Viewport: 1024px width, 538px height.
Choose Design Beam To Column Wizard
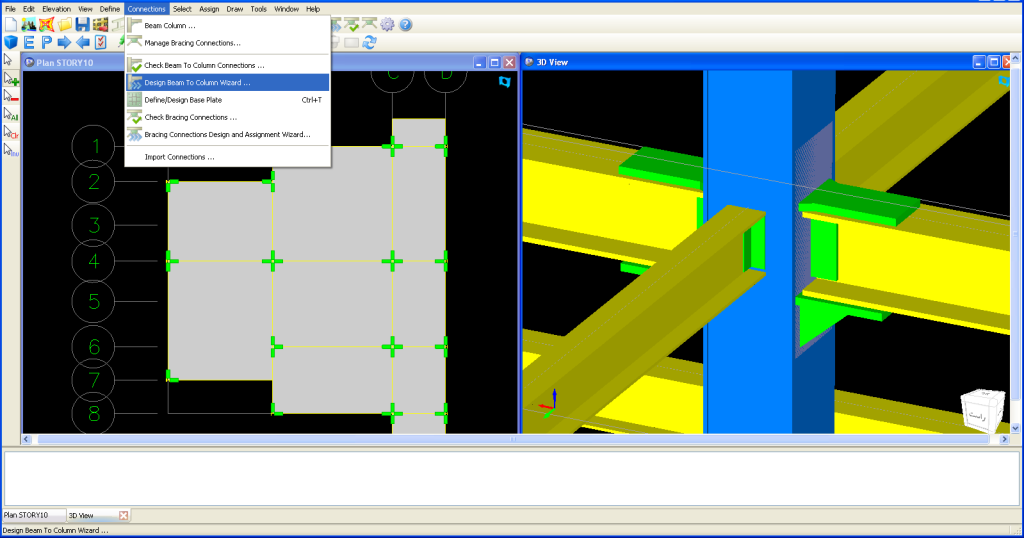[x=197, y=83]
